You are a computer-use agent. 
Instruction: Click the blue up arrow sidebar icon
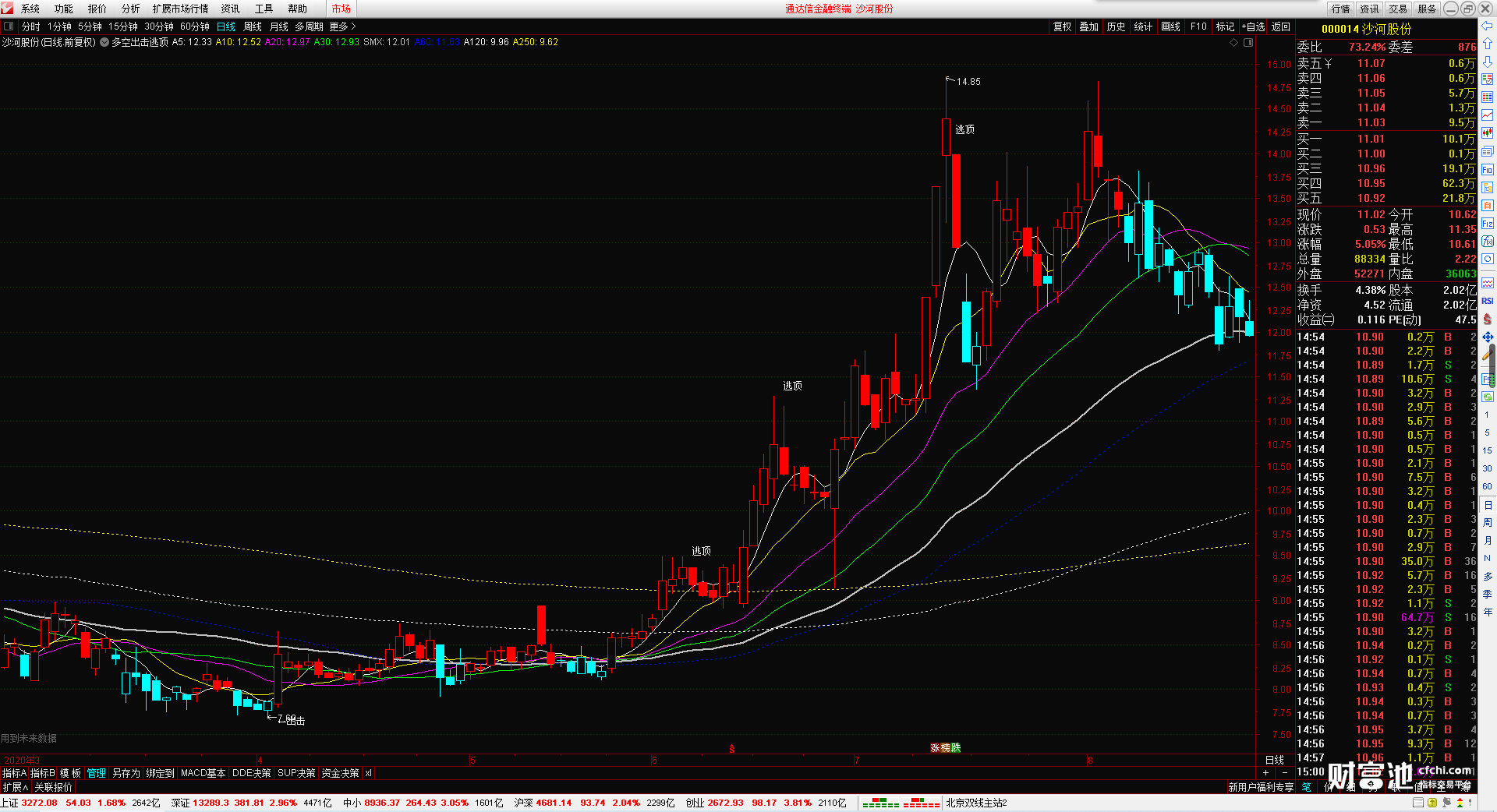point(1487,44)
